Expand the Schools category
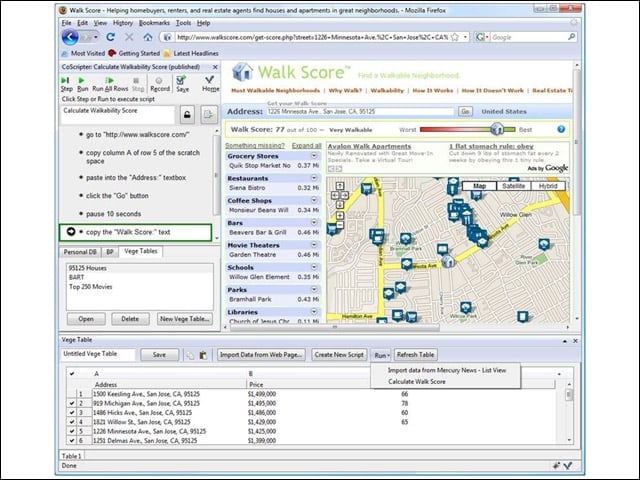 click(x=314, y=267)
